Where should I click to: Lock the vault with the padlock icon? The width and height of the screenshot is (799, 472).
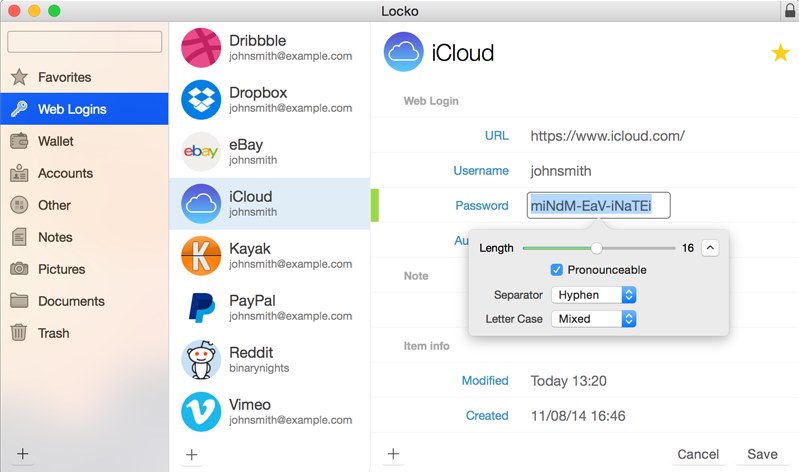[x=790, y=10]
